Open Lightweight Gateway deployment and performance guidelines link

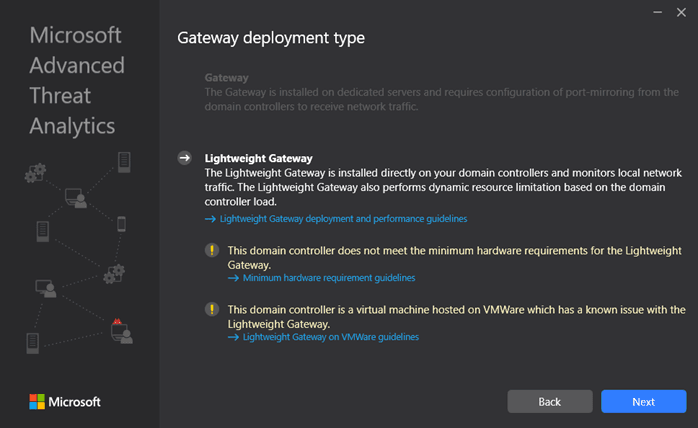(x=343, y=219)
